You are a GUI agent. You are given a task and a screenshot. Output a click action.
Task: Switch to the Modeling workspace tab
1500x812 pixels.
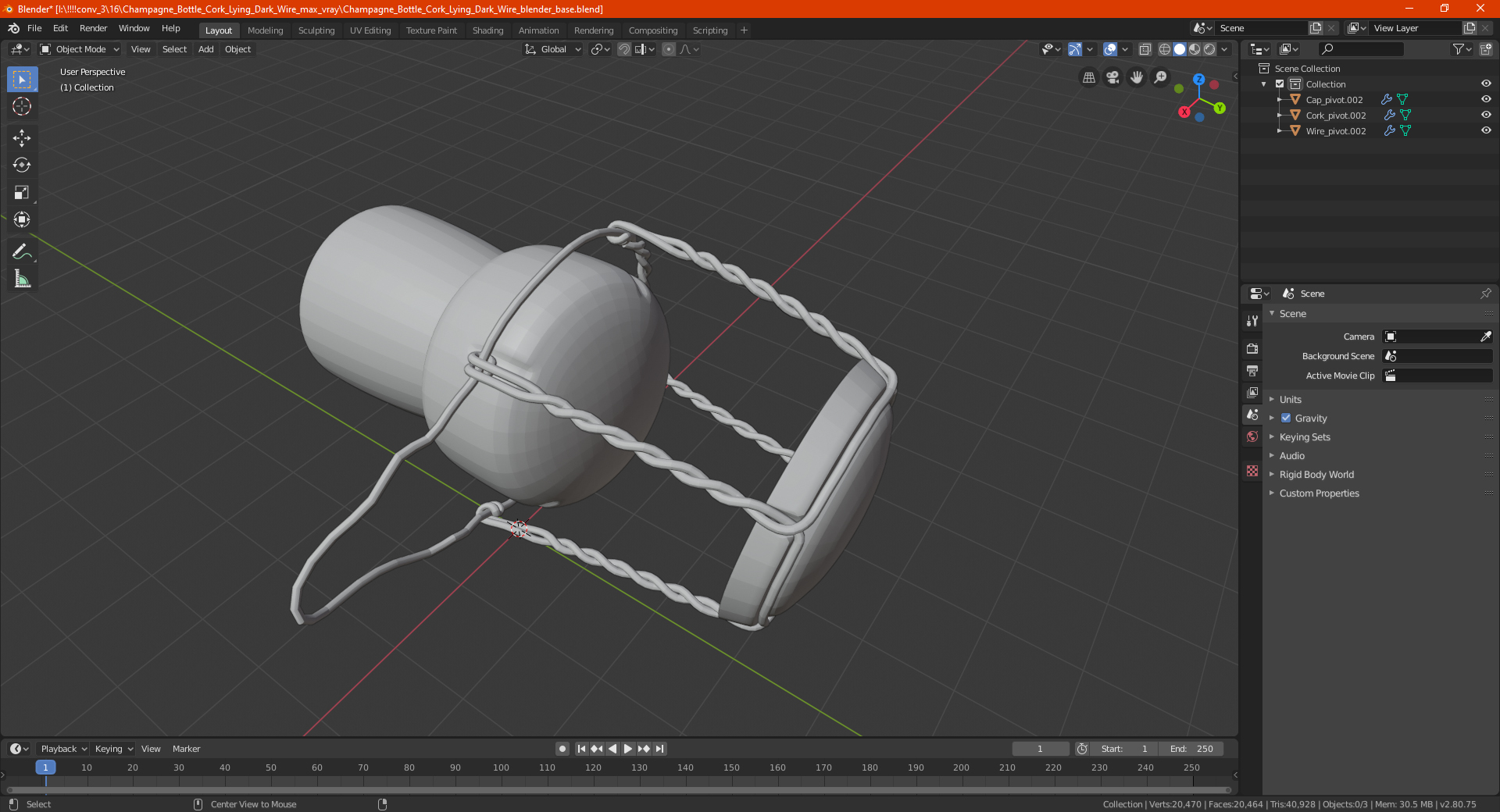[x=265, y=30]
